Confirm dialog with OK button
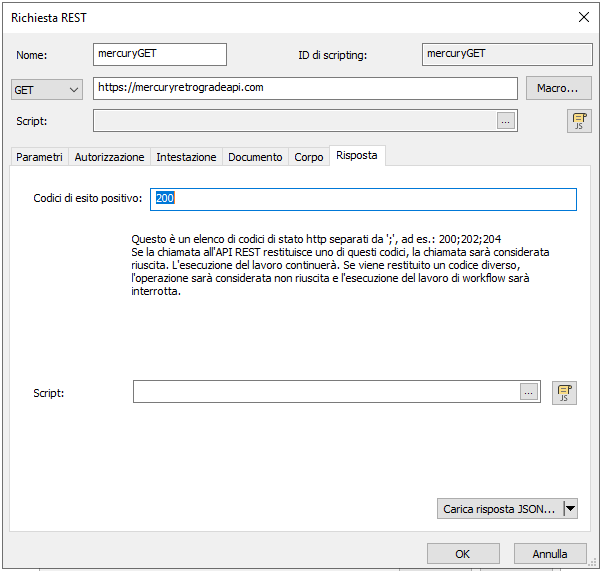602x571 pixels. click(463, 553)
